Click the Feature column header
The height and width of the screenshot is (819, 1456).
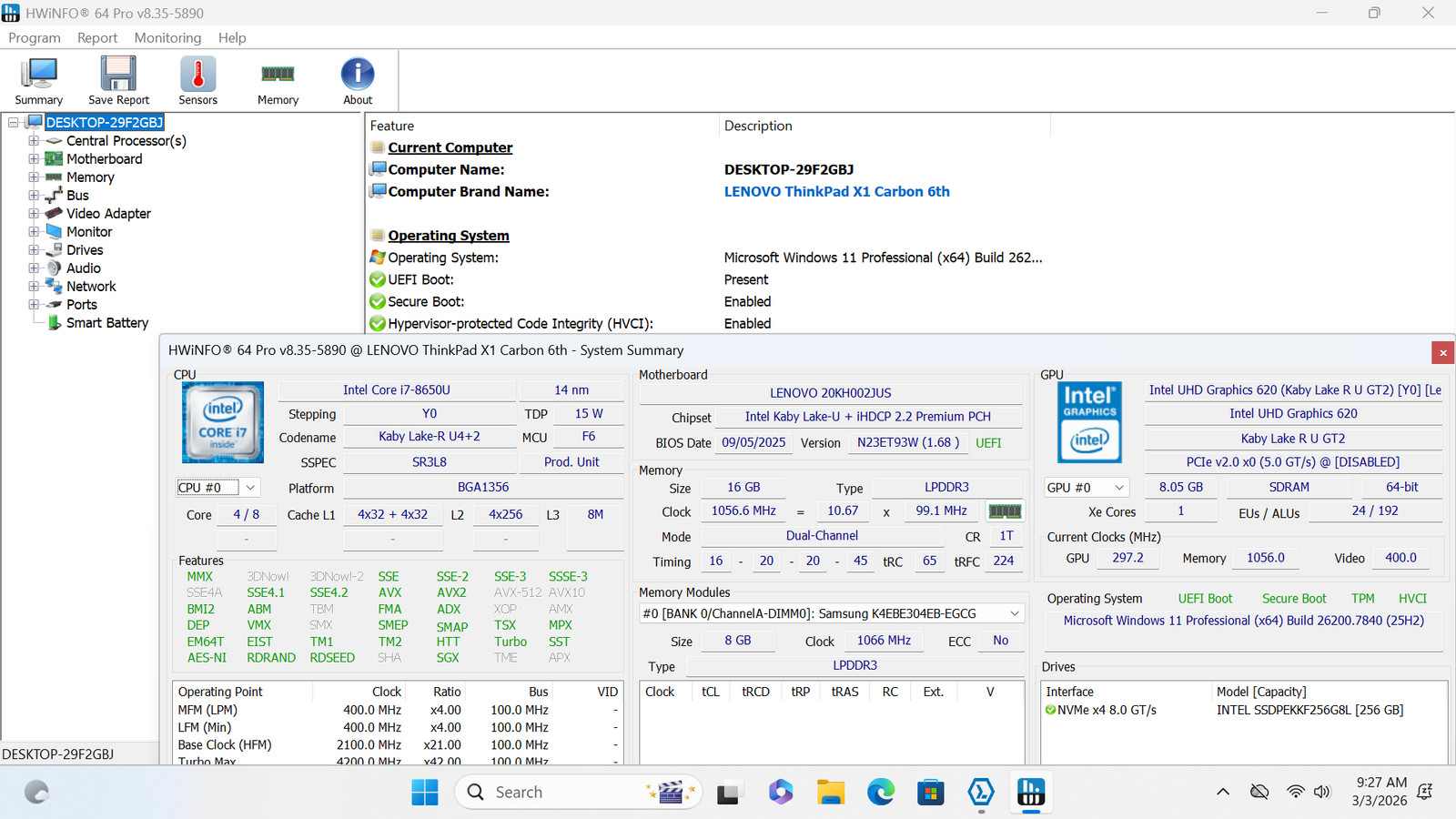point(392,126)
